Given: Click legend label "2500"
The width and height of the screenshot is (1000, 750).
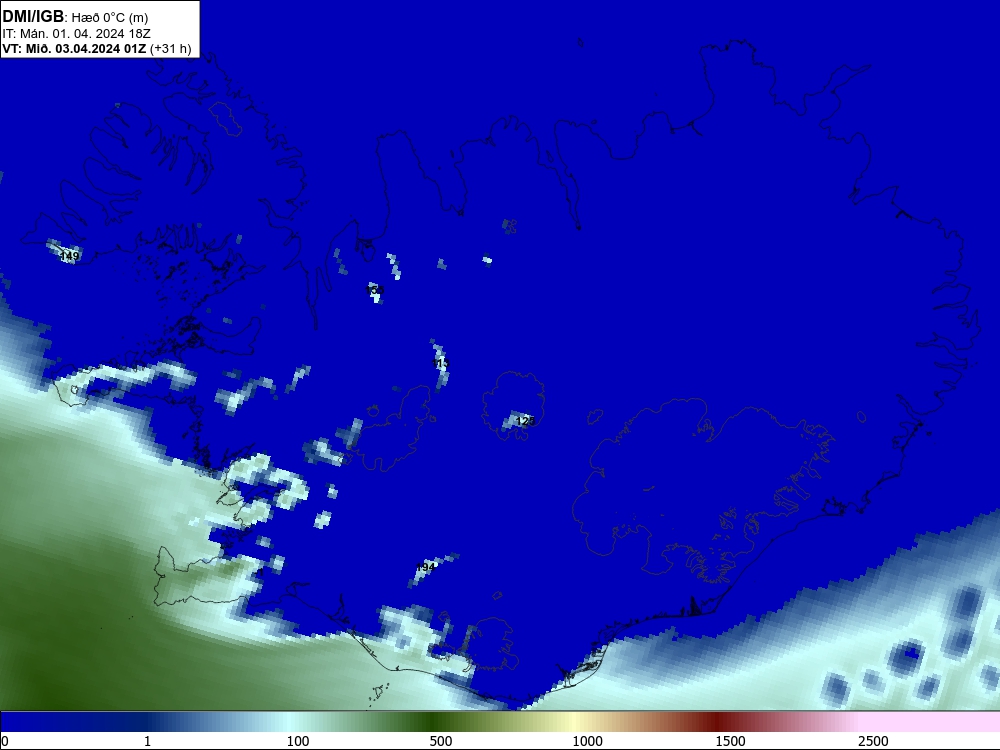Looking at the screenshot, I should point(873,741).
